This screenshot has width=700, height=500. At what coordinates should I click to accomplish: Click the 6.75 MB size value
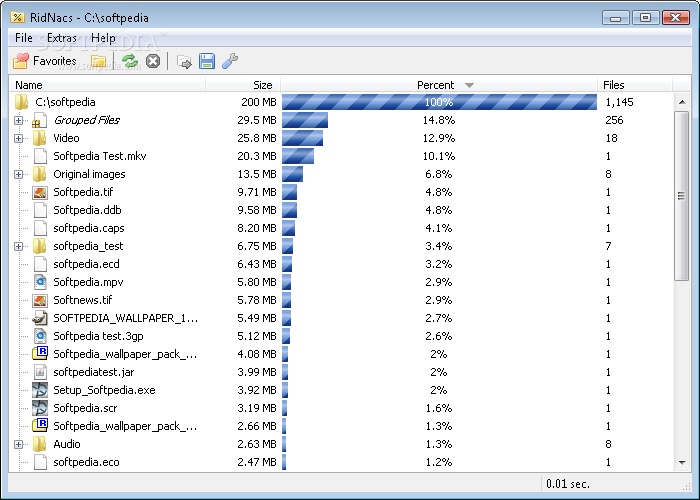click(257, 246)
